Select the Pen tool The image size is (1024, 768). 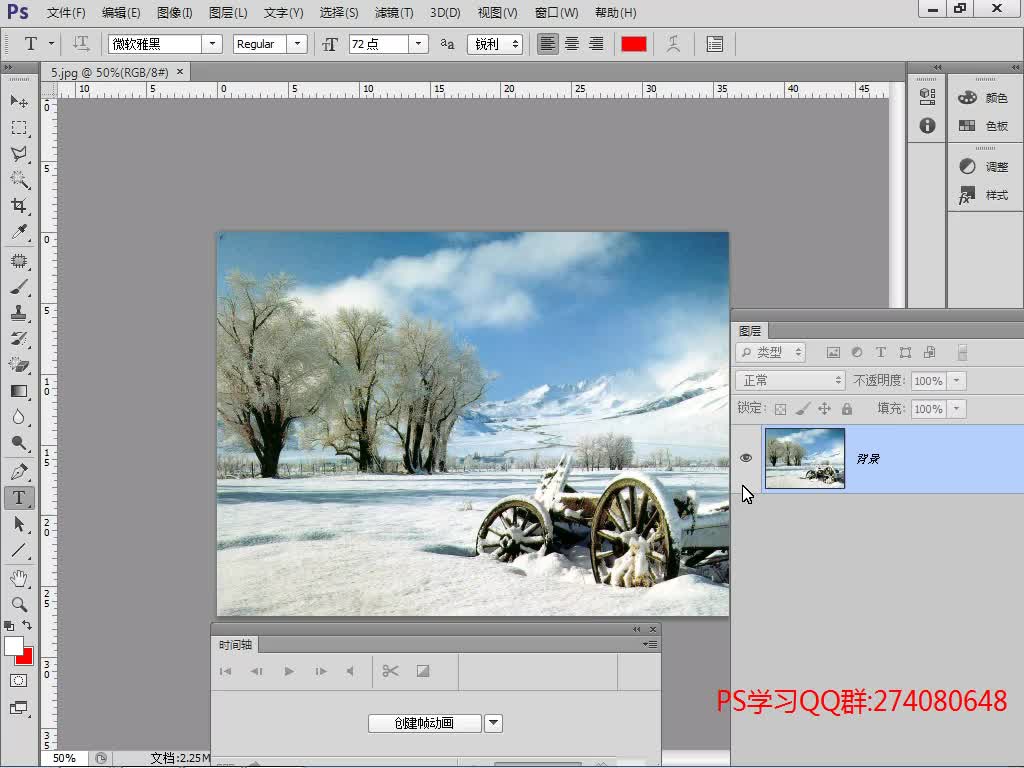coord(19,471)
